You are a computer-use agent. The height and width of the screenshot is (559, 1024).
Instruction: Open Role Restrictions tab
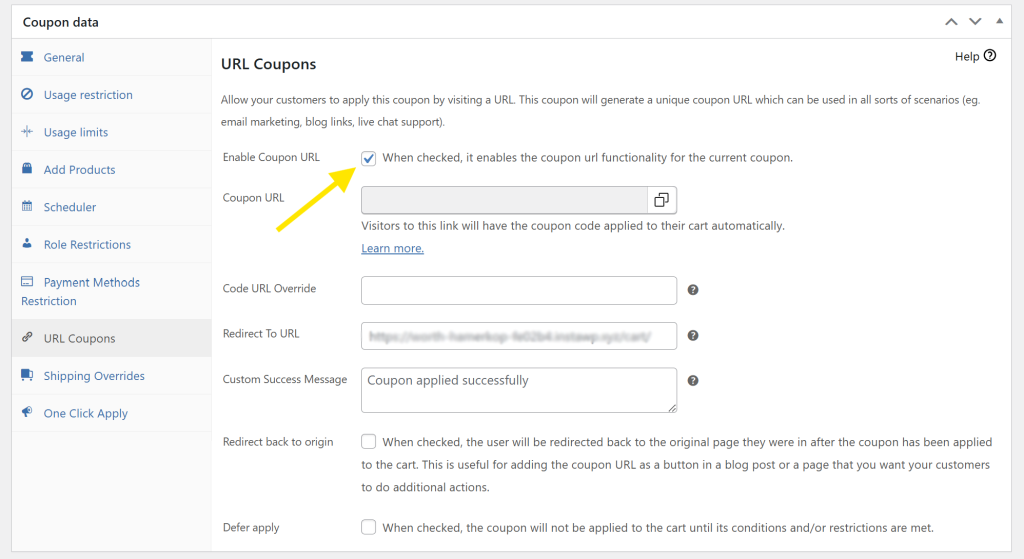[x=112, y=244]
